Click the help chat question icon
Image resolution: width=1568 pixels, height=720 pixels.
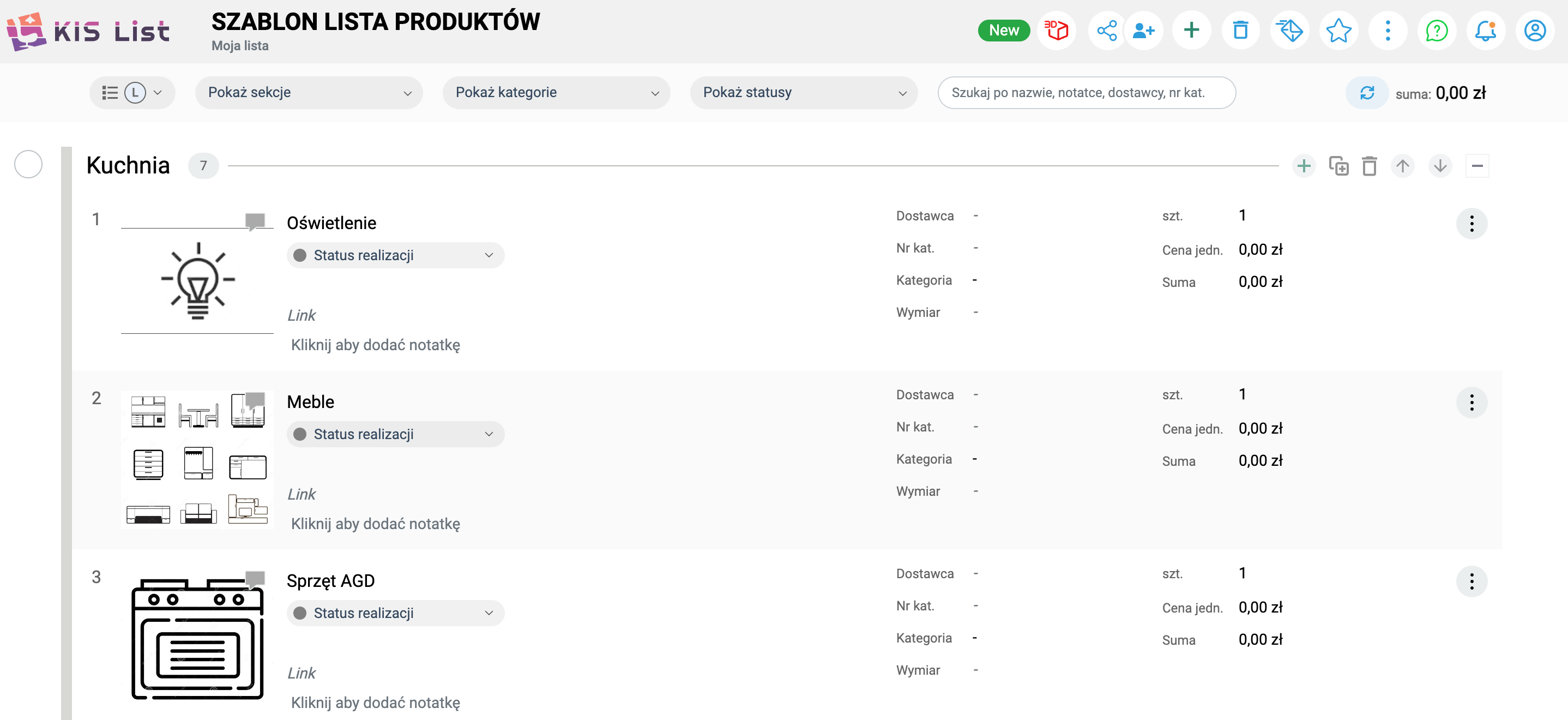pos(1437,31)
